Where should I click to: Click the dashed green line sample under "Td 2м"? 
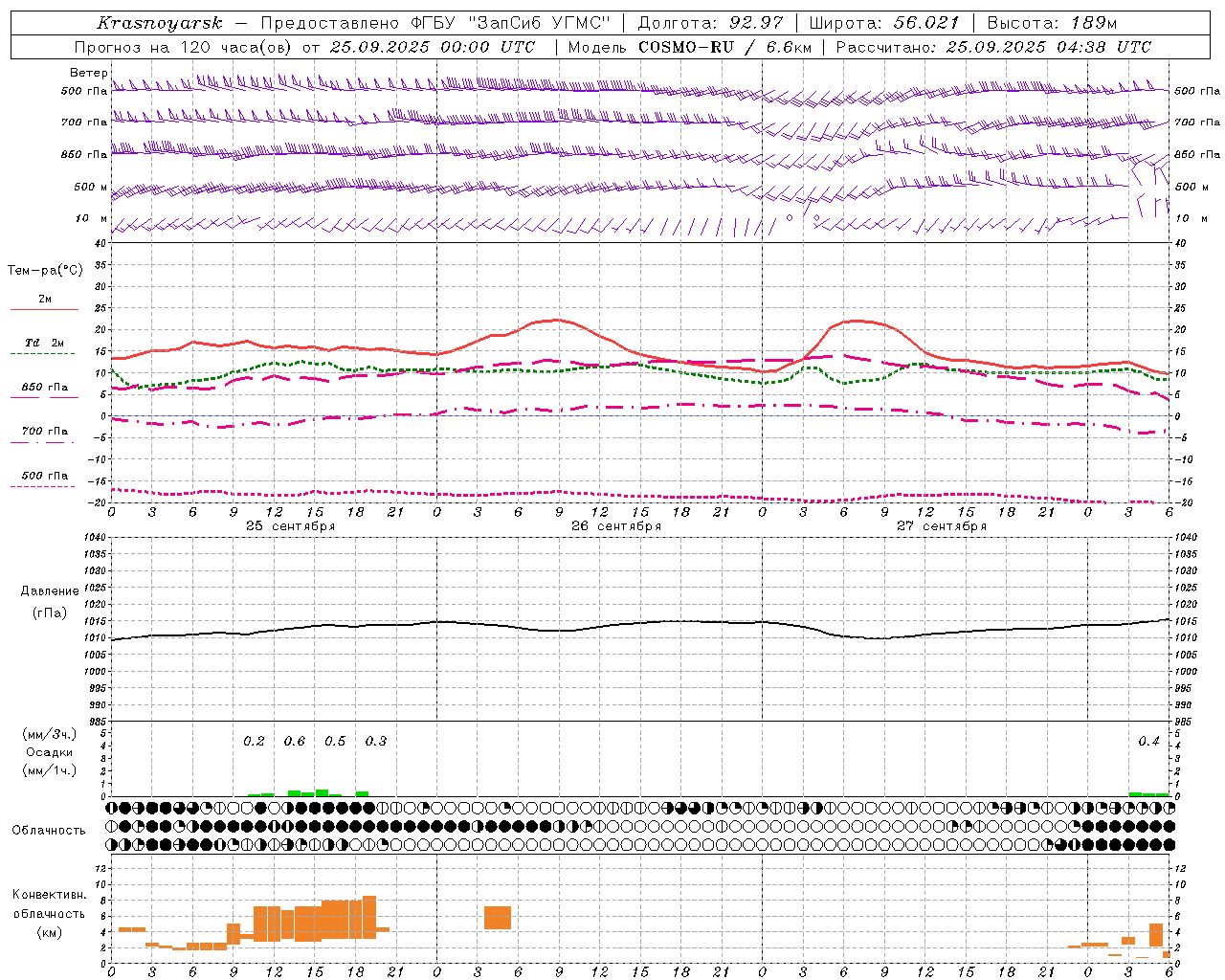point(42,354)
